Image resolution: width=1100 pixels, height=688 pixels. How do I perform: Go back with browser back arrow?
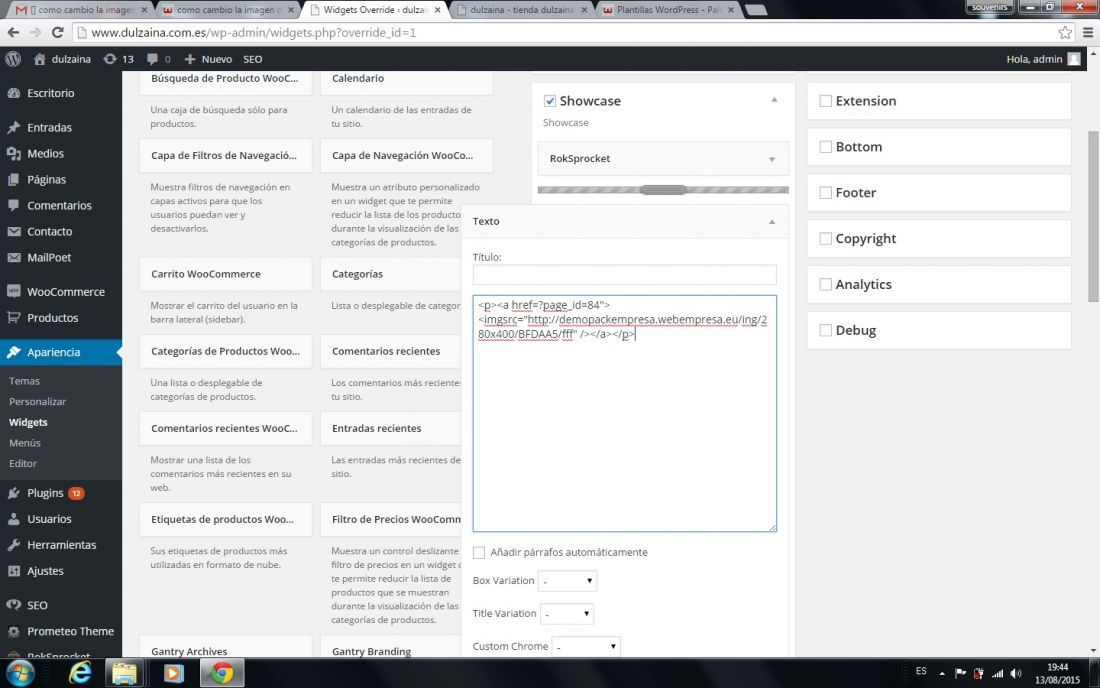coord(13,32)
